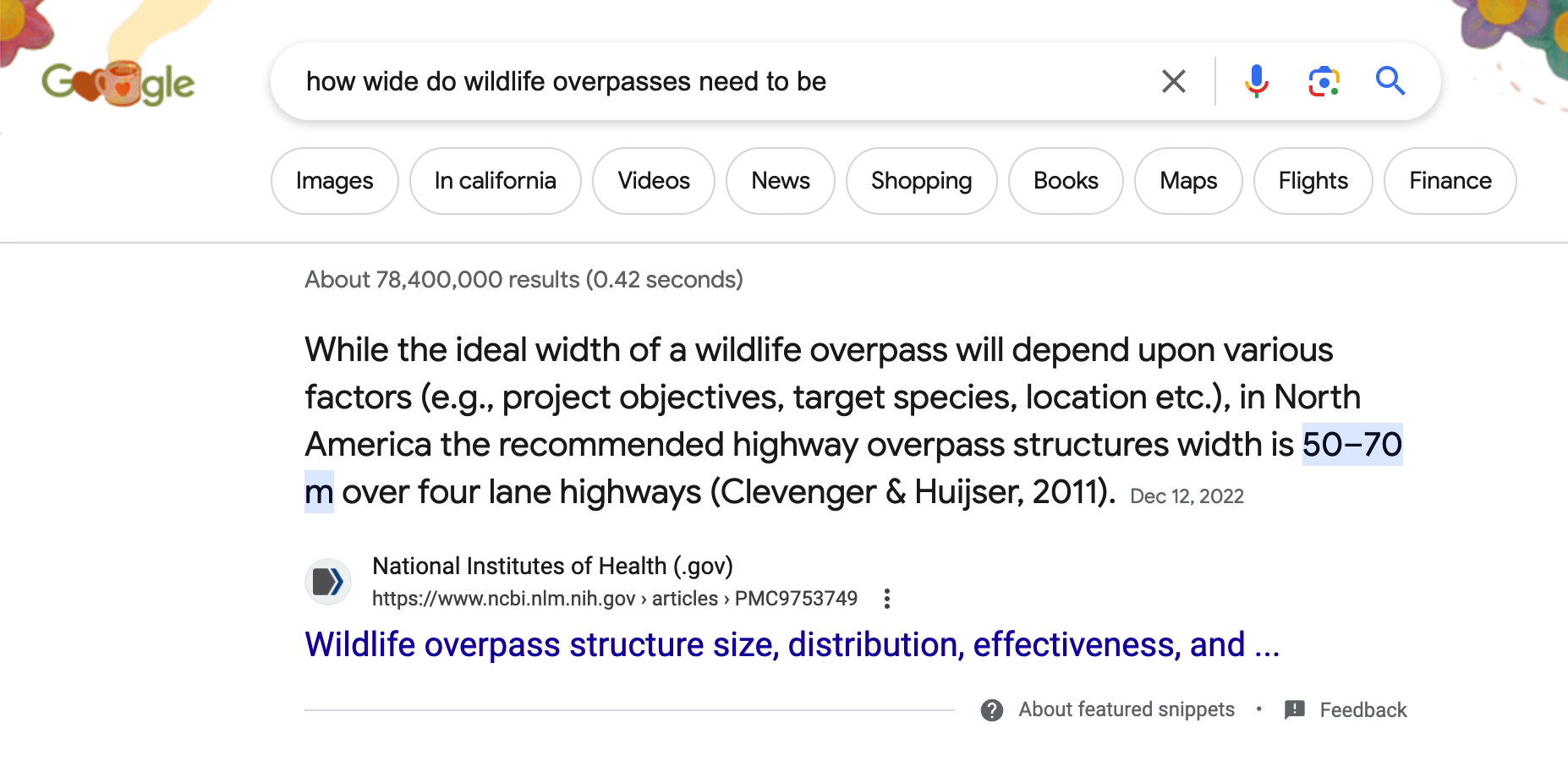
Task: Start voice search with microphone
Action: (1256, 81)
